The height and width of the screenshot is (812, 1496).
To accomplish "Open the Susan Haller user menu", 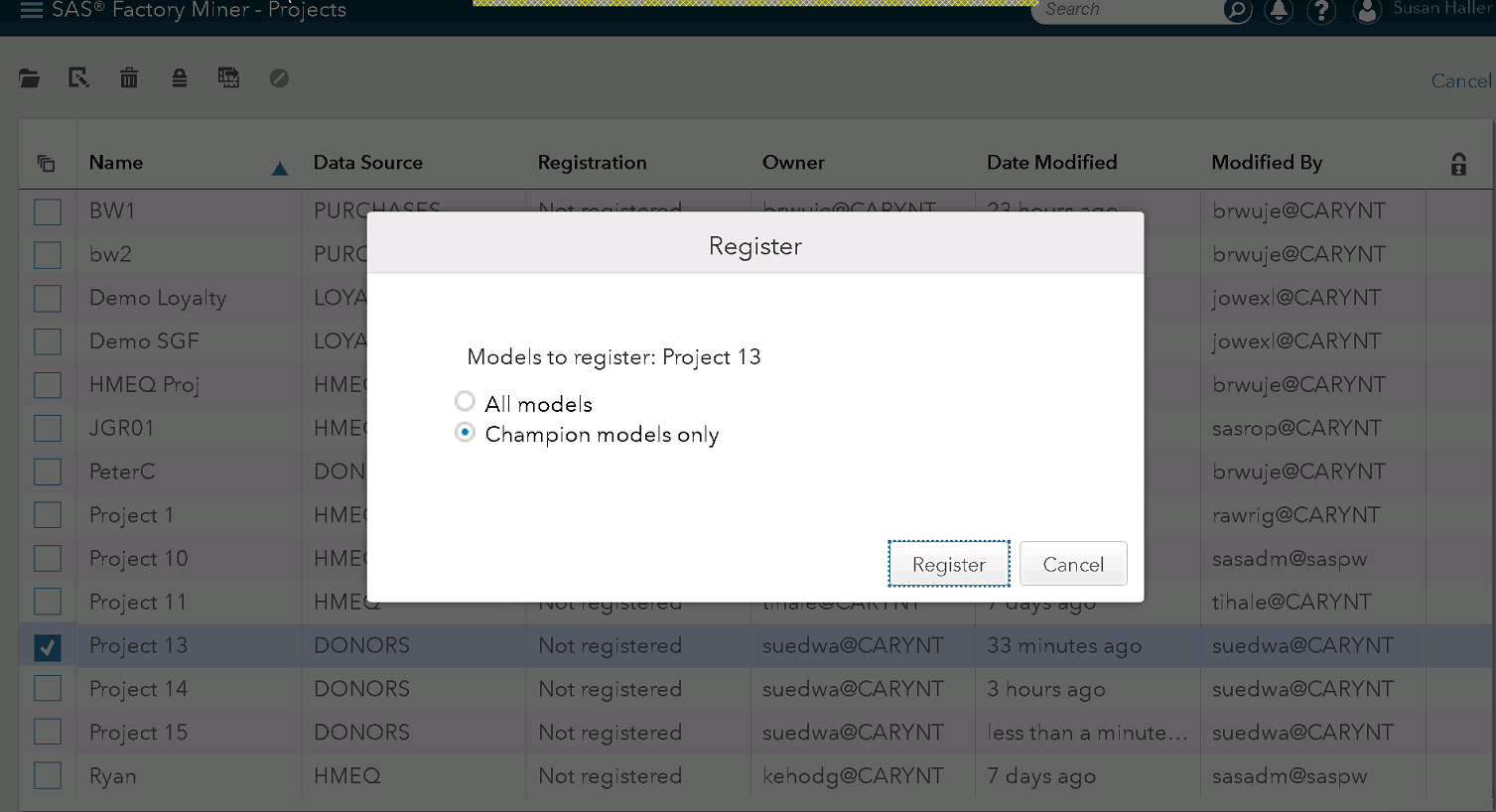I will click(1367, 11).
